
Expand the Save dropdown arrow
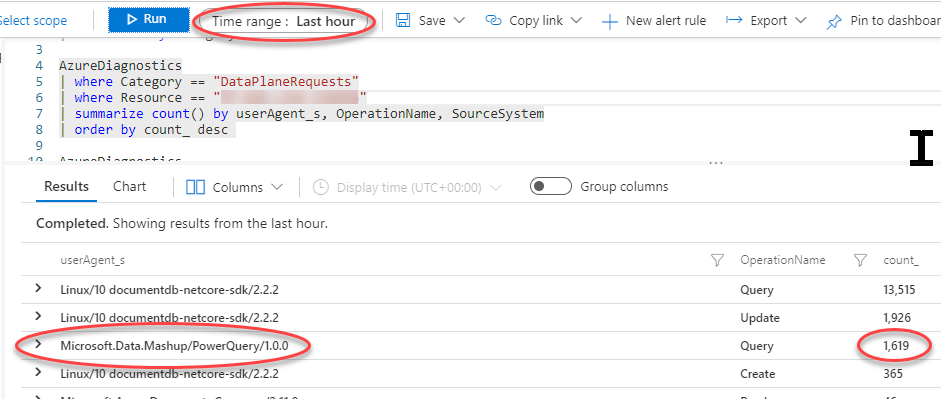click(x=459, y=20)
